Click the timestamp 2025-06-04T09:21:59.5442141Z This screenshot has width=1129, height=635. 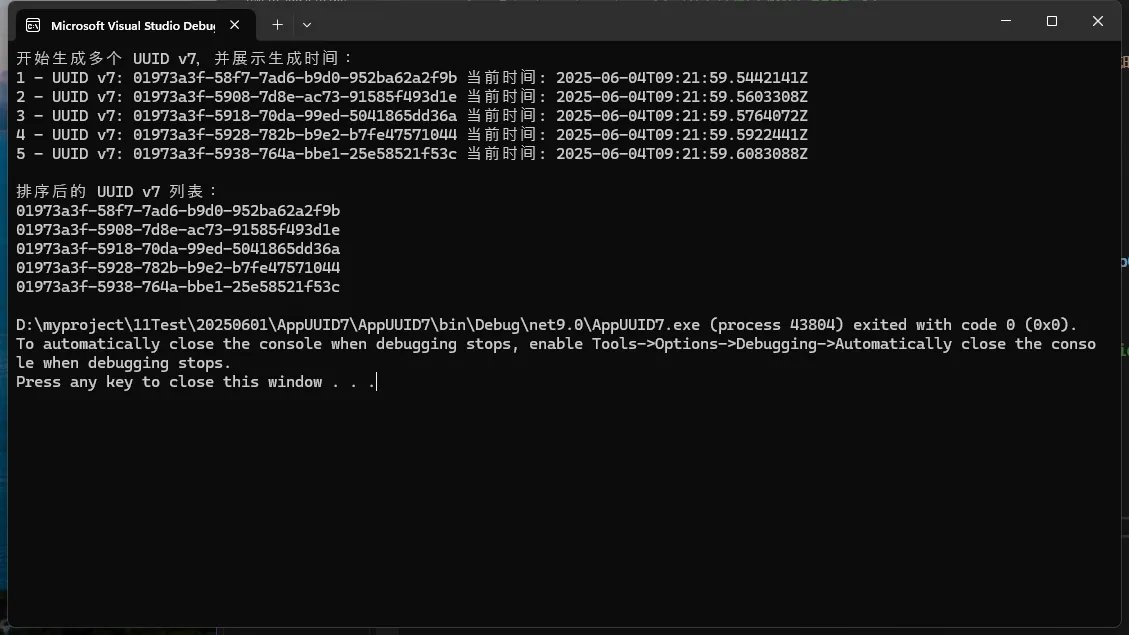tap(681, 77)
